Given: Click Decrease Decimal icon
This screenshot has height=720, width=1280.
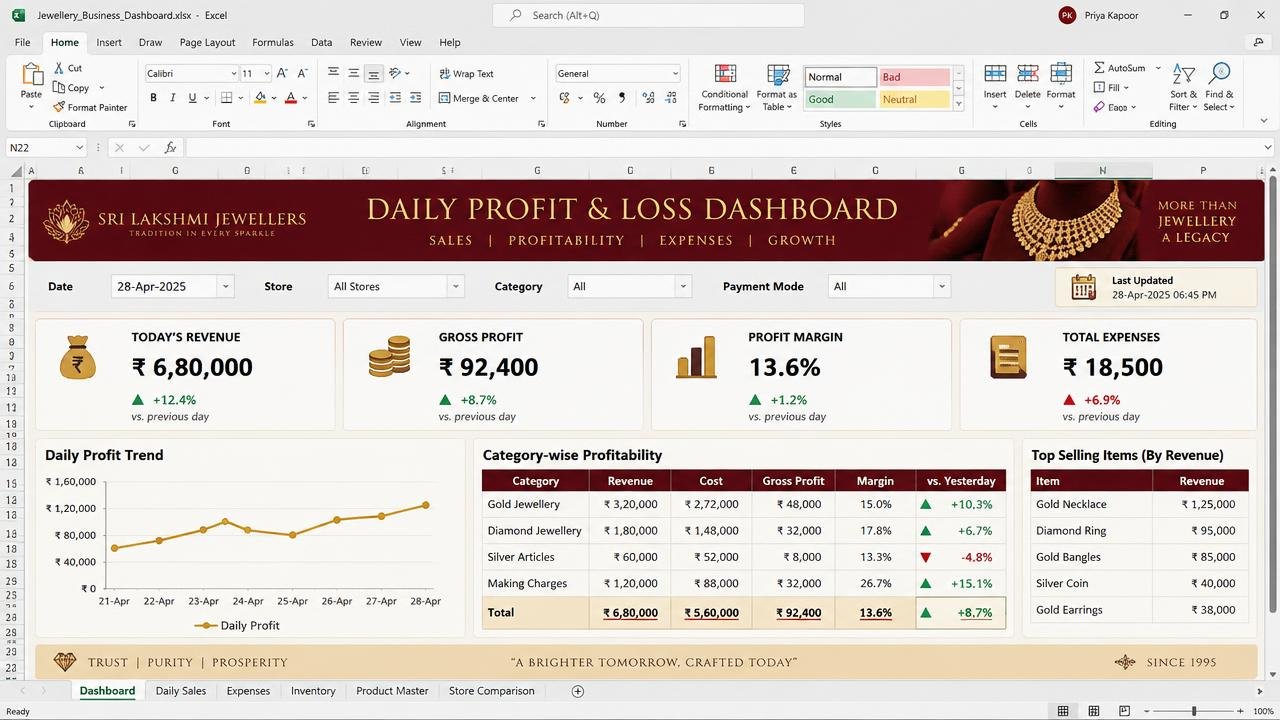Looking at the screenshot, I should click(672, 98).
